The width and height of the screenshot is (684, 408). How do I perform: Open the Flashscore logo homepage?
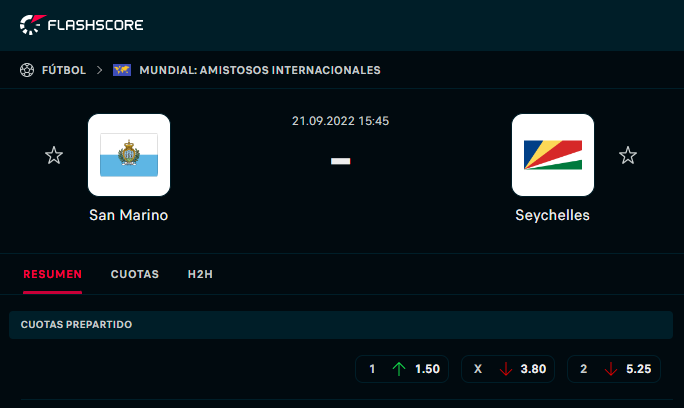(x=82, y=25)
